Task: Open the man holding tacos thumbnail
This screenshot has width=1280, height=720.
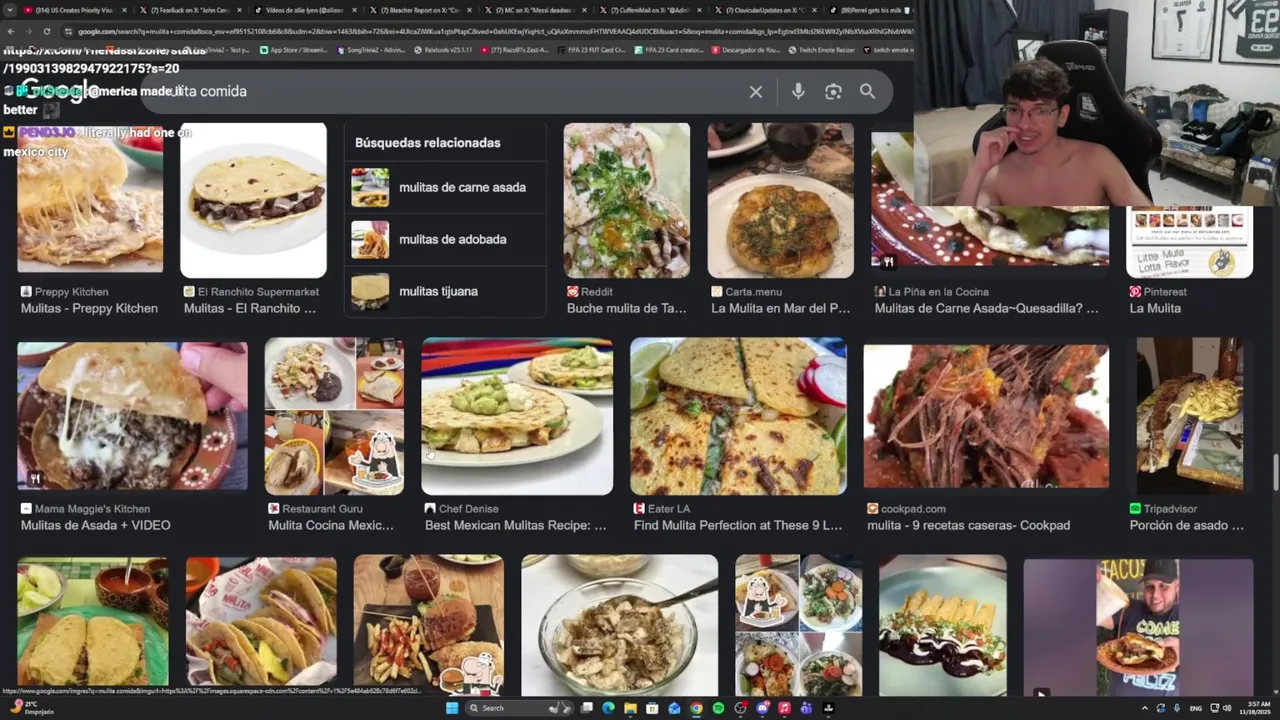Action: (1138, 628)
